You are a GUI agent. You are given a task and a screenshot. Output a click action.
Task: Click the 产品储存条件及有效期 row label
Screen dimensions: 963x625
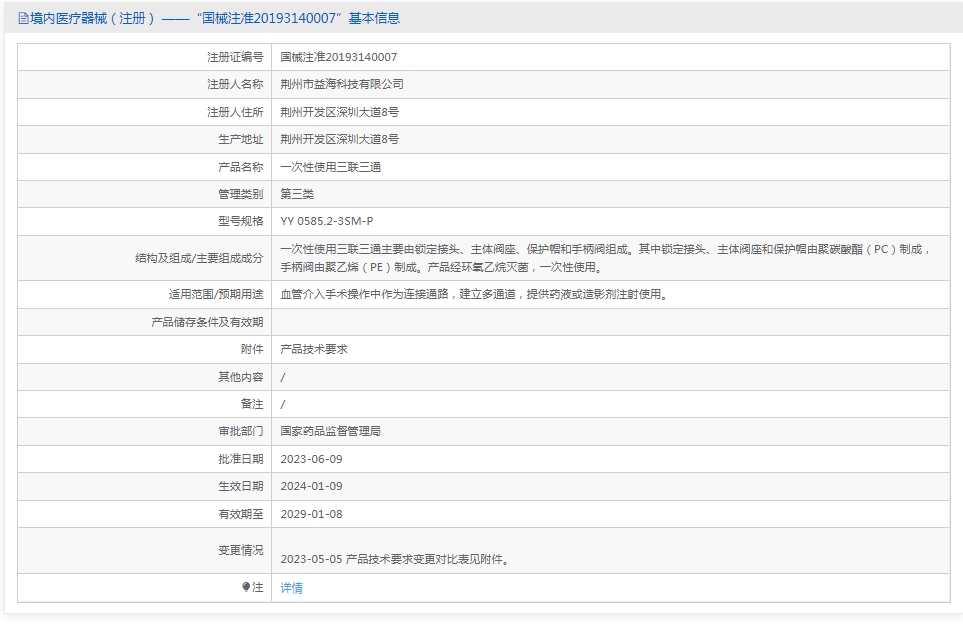coord(207,322)
